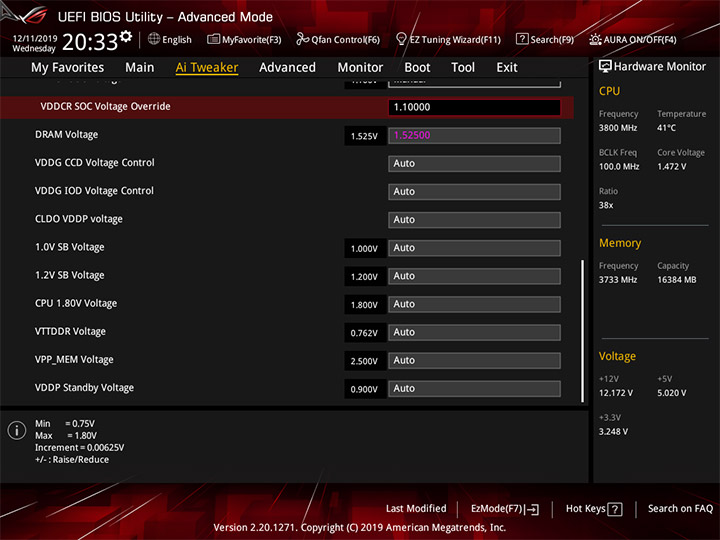Click Search on FAQ link
Screen dimensions: 720x540
click(680, 508)
